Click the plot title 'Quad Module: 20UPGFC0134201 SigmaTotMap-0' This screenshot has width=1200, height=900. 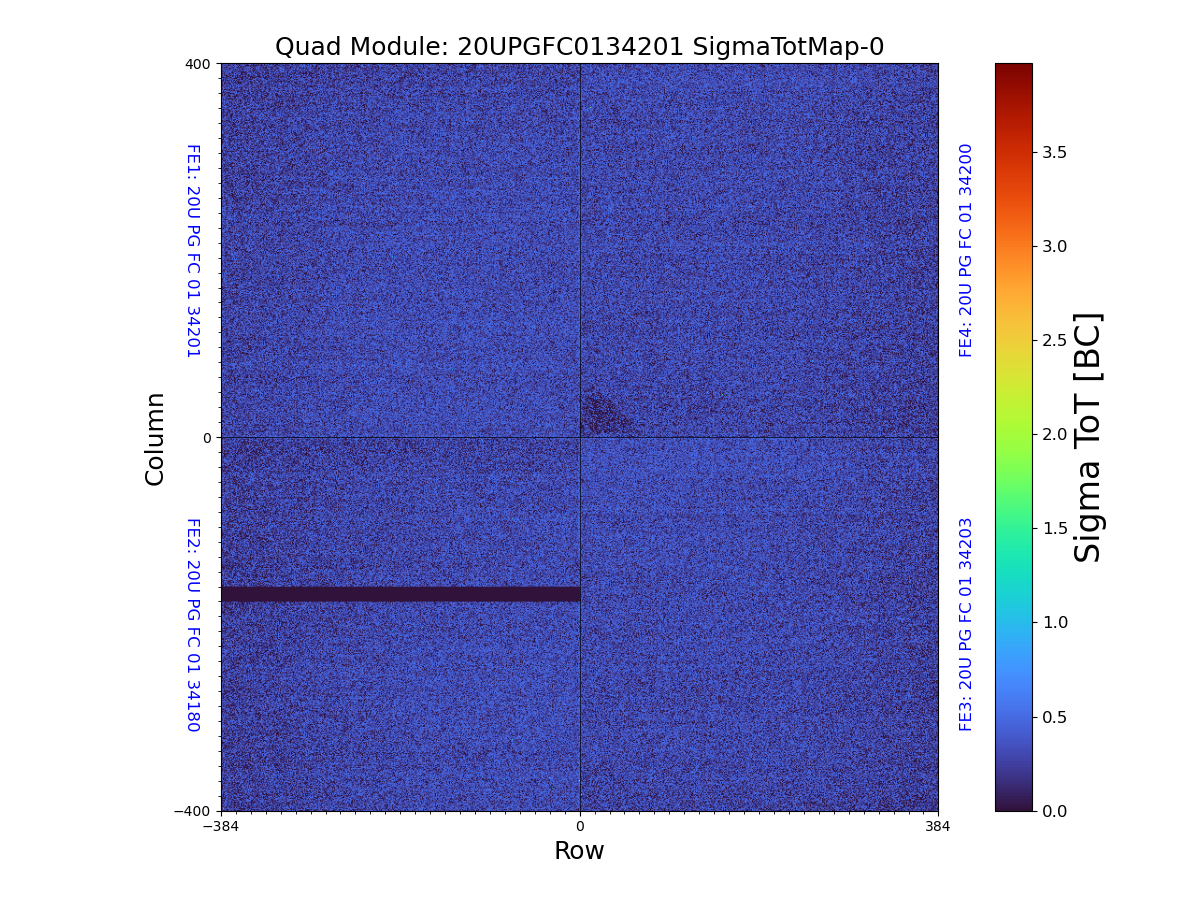point(579,47)
